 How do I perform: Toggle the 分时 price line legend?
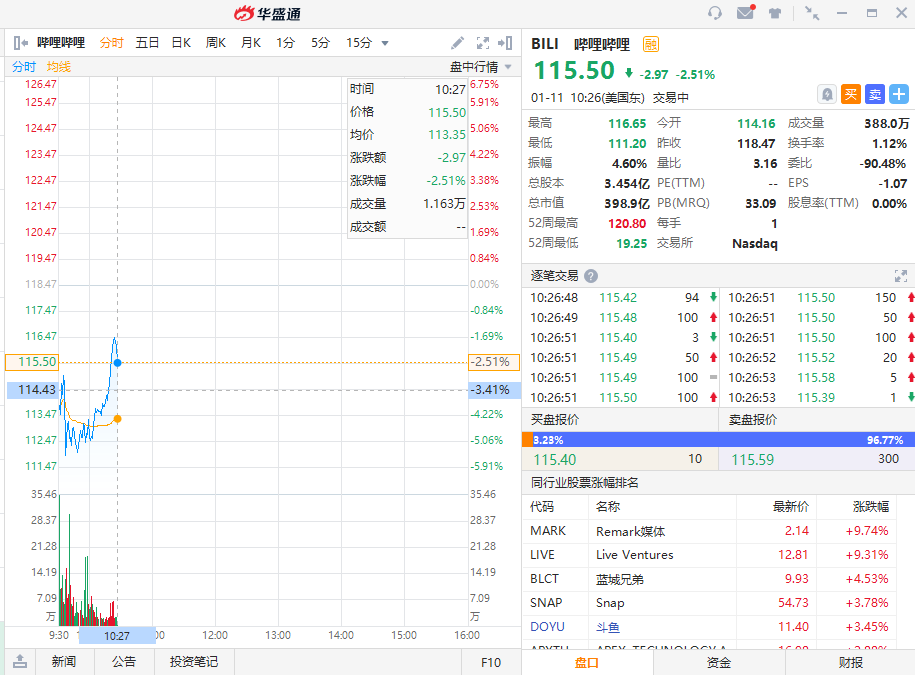pyautogui.click(x=24, y=67)
